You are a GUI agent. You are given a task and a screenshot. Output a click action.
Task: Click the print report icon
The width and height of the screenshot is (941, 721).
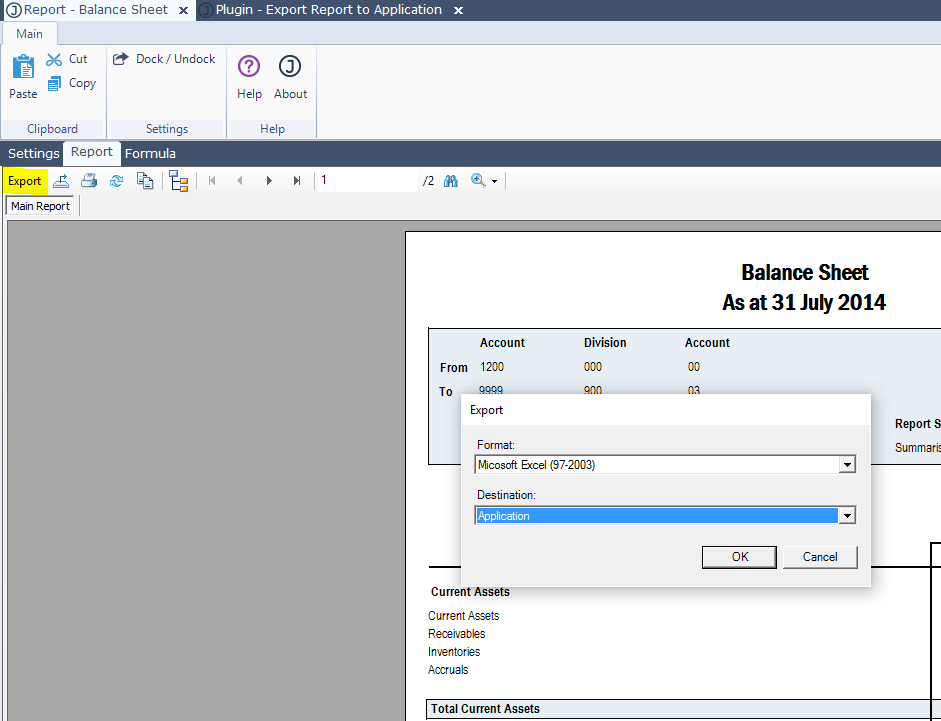click(x=89, y=181)
